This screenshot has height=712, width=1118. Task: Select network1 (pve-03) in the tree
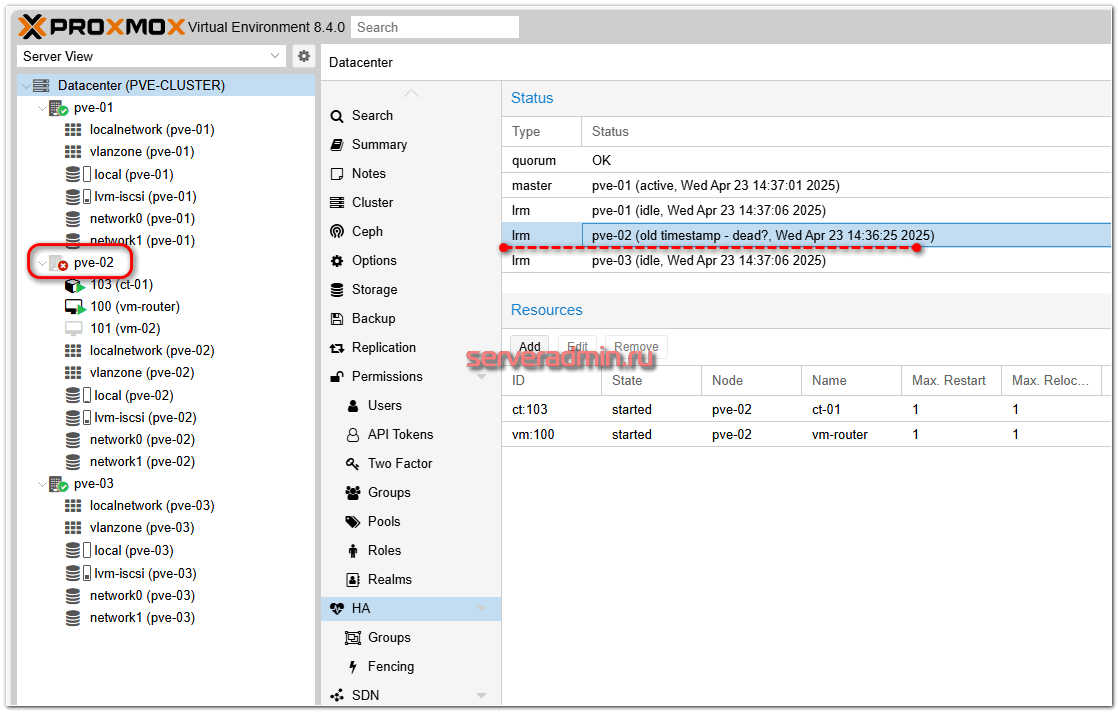142,618
